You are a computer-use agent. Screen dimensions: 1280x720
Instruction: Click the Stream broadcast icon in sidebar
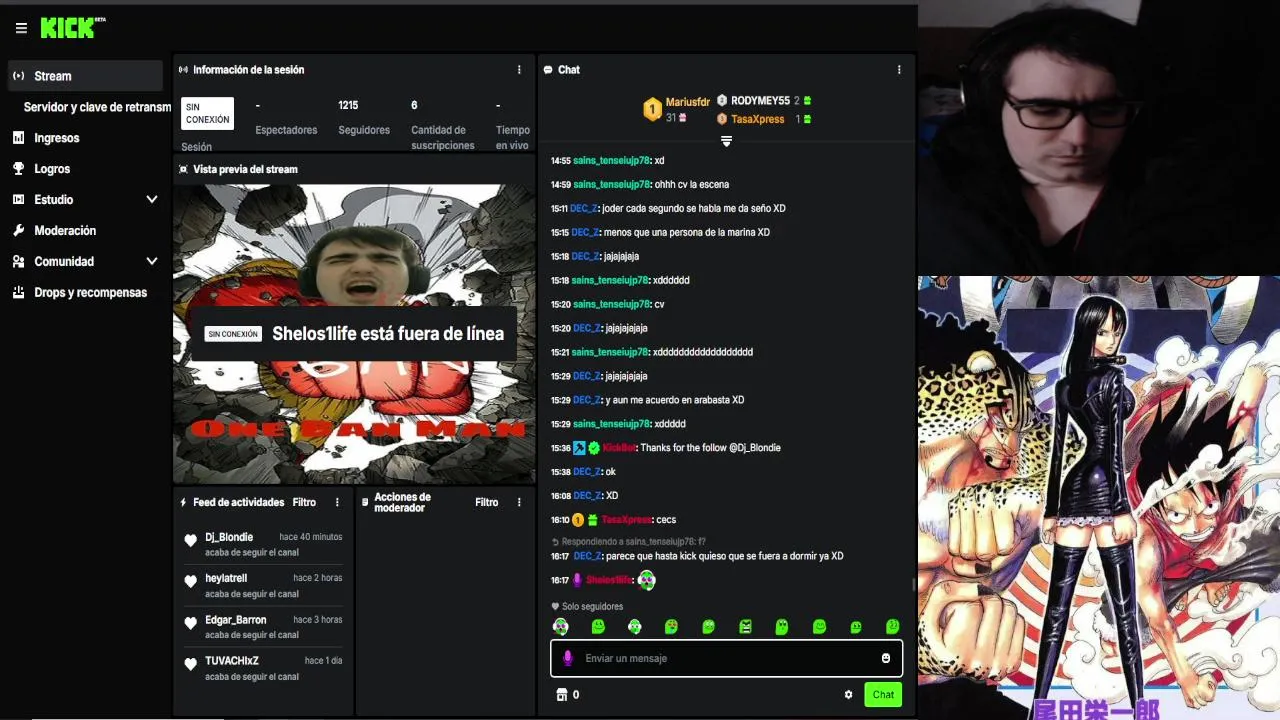18,76
